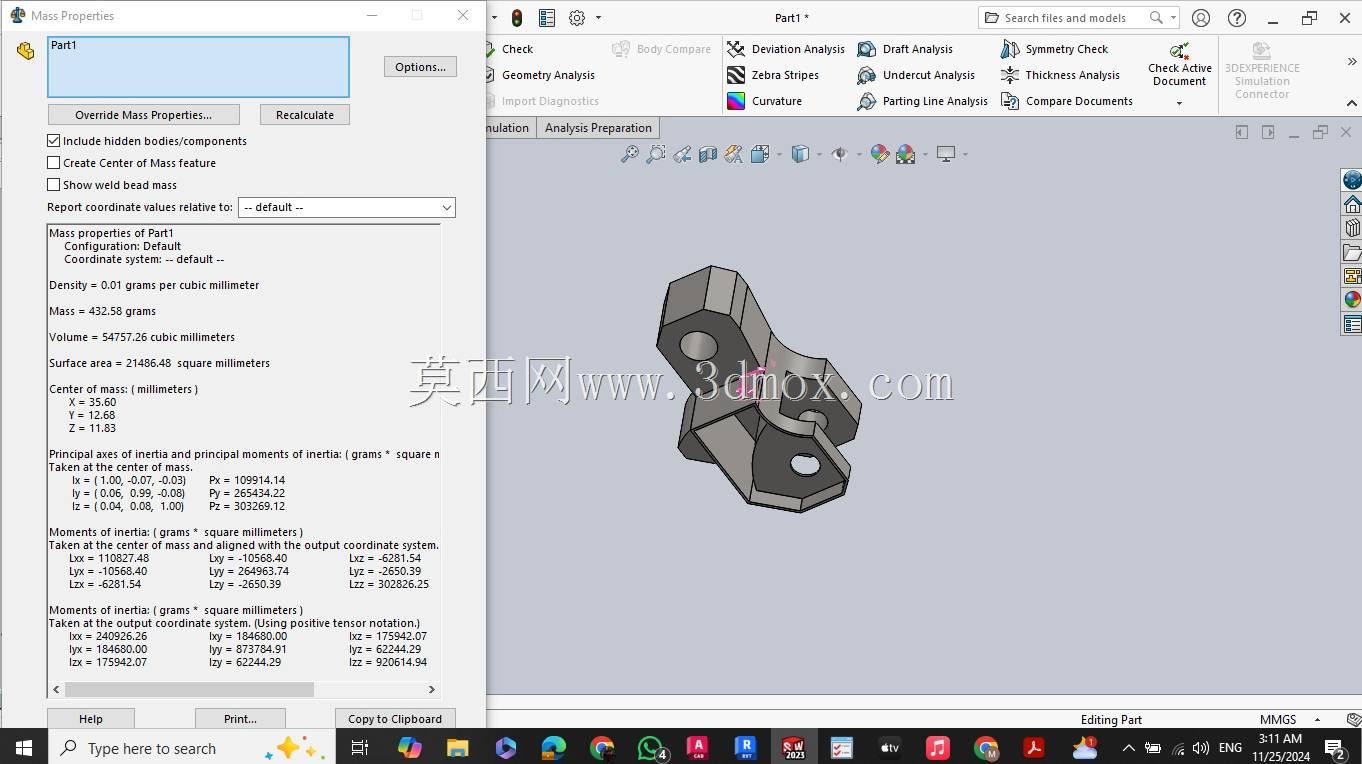Activate Zebra Stripes display
The width and height of the screenshot is (1362, 764).
(773, 75)
